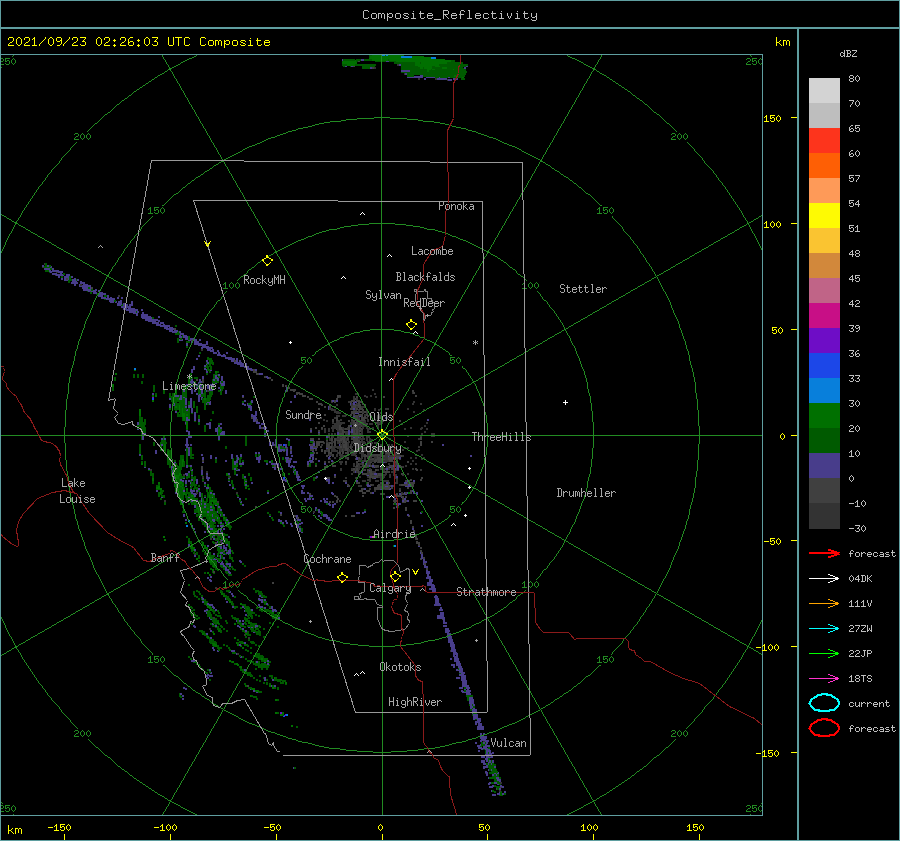Click the magenta 18TS arrow in legend
Image resolution: width=900 pixels, height=841 pixels.
824,679
